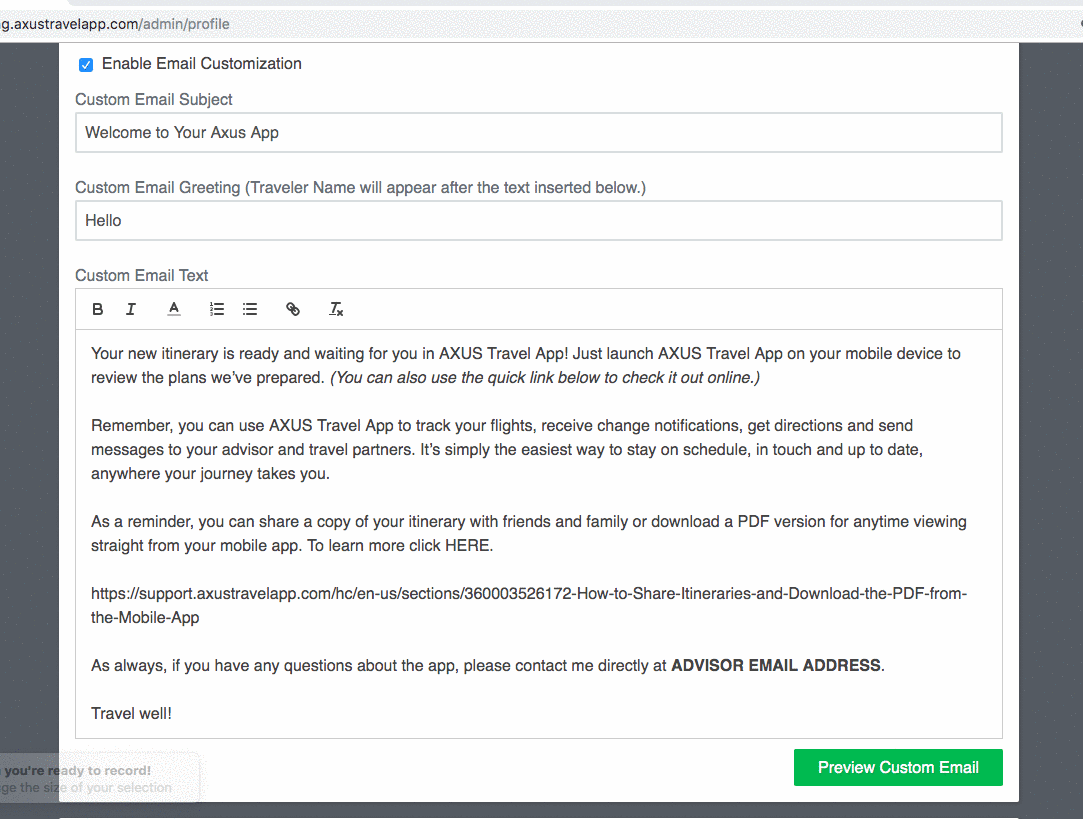The height and width of the screenshot is (819, 1083).
Task: Click the word HERE in email text
Action: [467, 546]
